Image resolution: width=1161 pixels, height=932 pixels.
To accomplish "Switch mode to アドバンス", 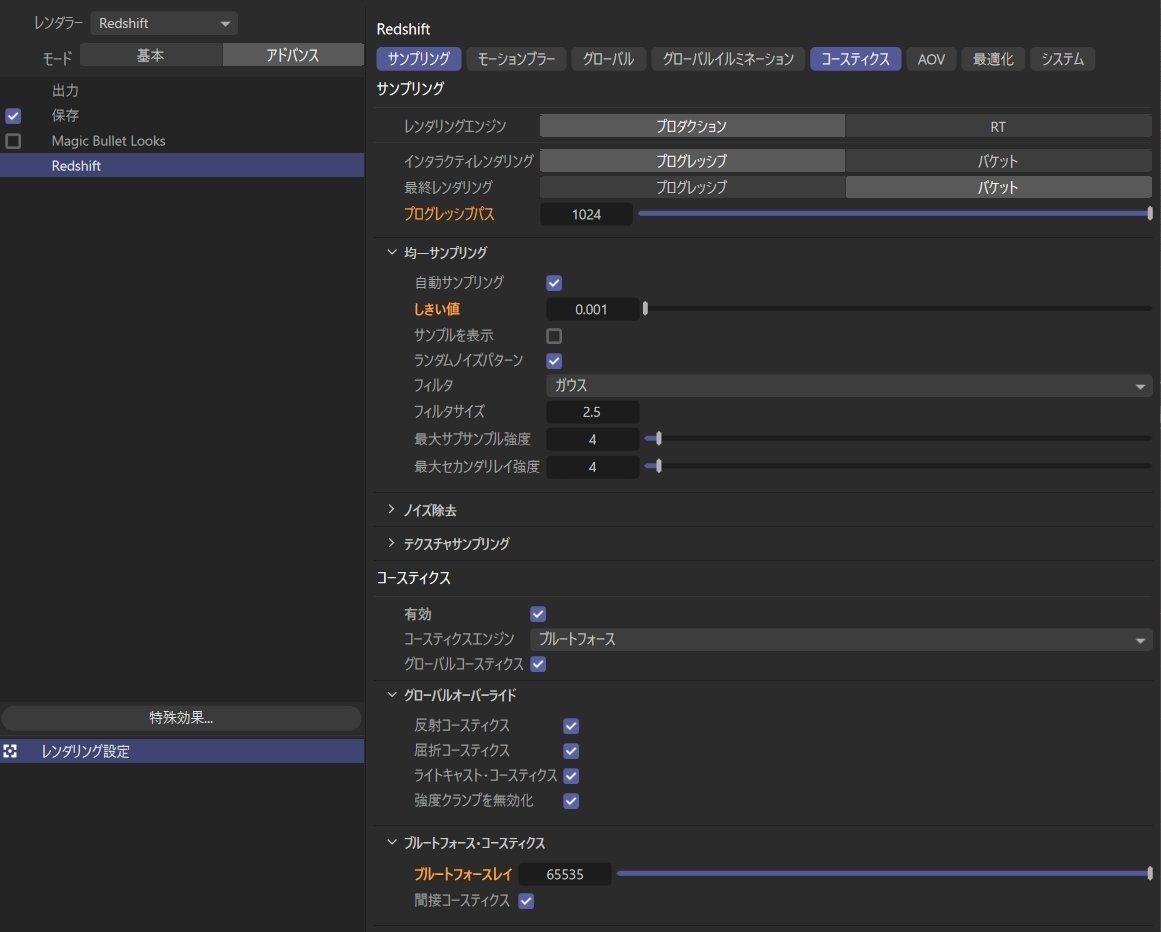I will tap(293, 55).
